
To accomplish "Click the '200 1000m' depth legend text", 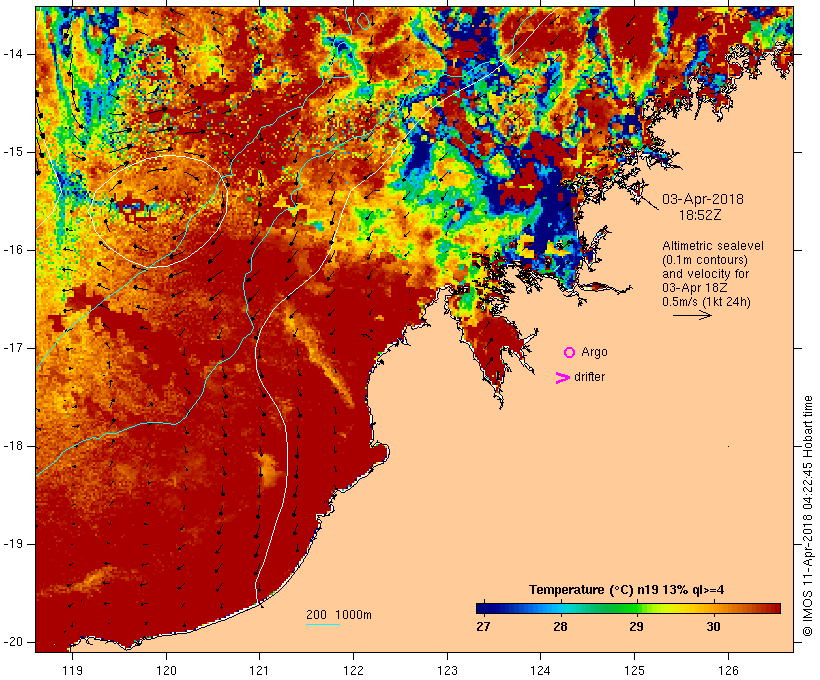I will [339, 615].
